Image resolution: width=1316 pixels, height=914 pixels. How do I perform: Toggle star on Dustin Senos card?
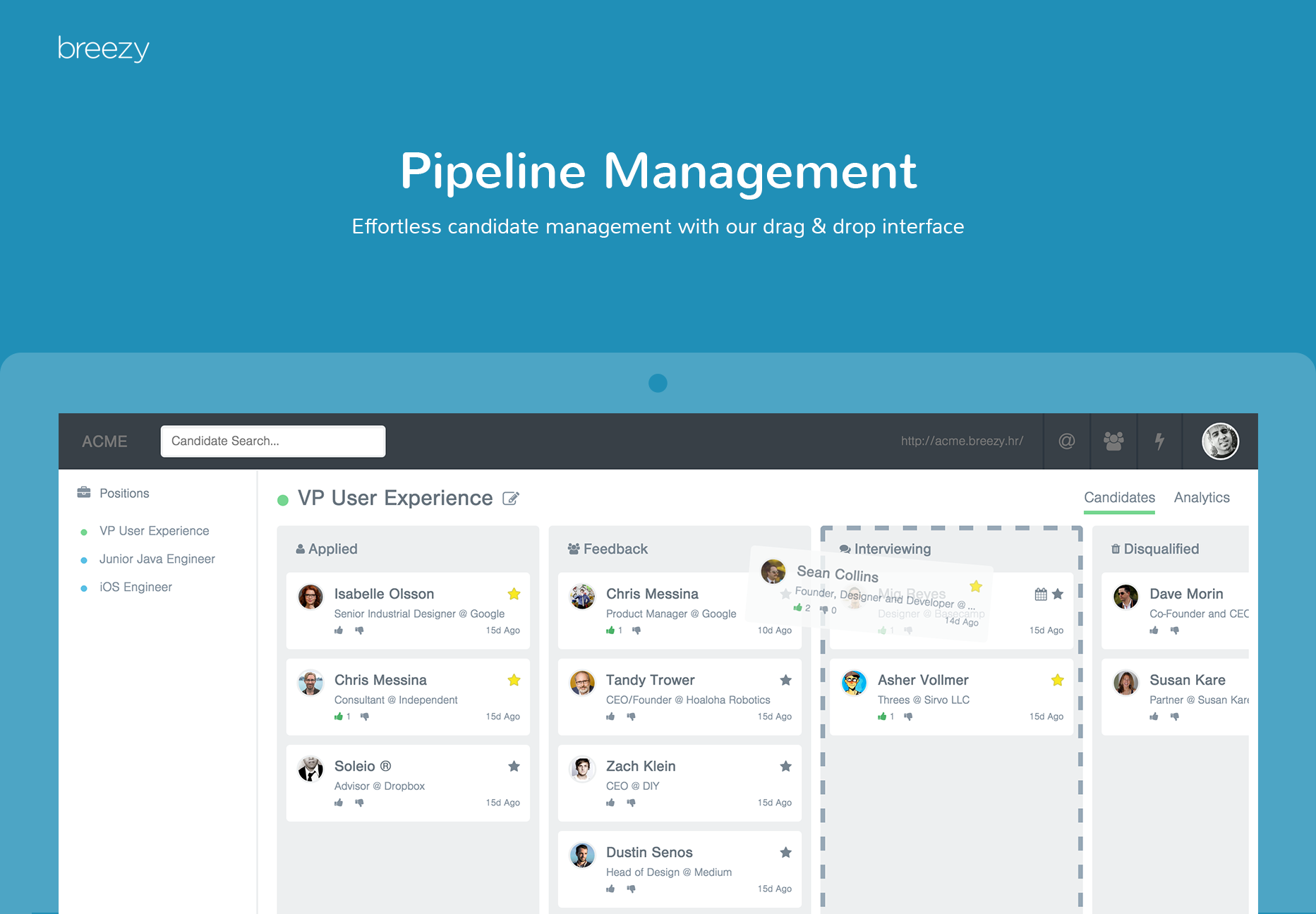click(x=785, y=852)
